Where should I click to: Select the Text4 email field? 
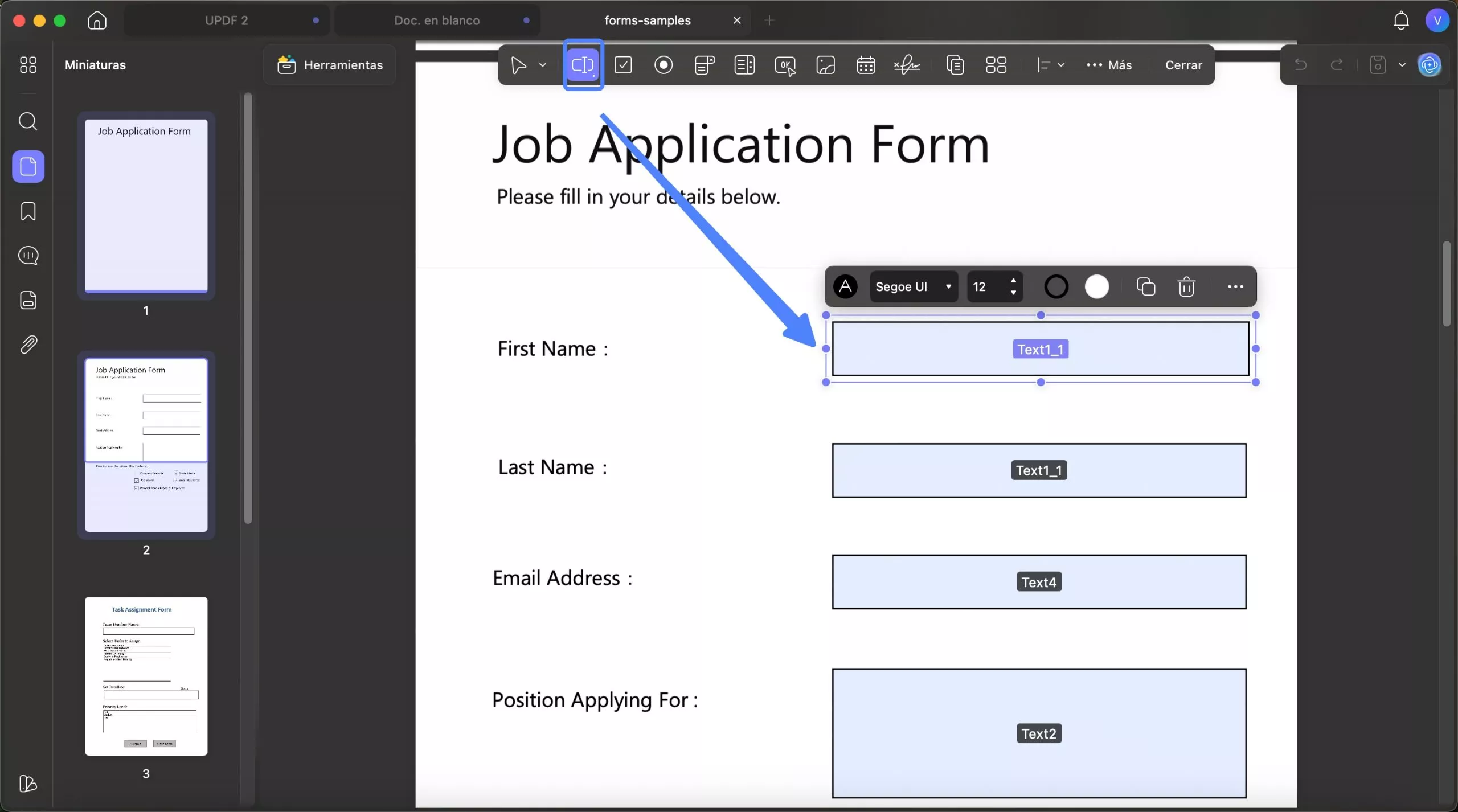tap(1039, 582)
